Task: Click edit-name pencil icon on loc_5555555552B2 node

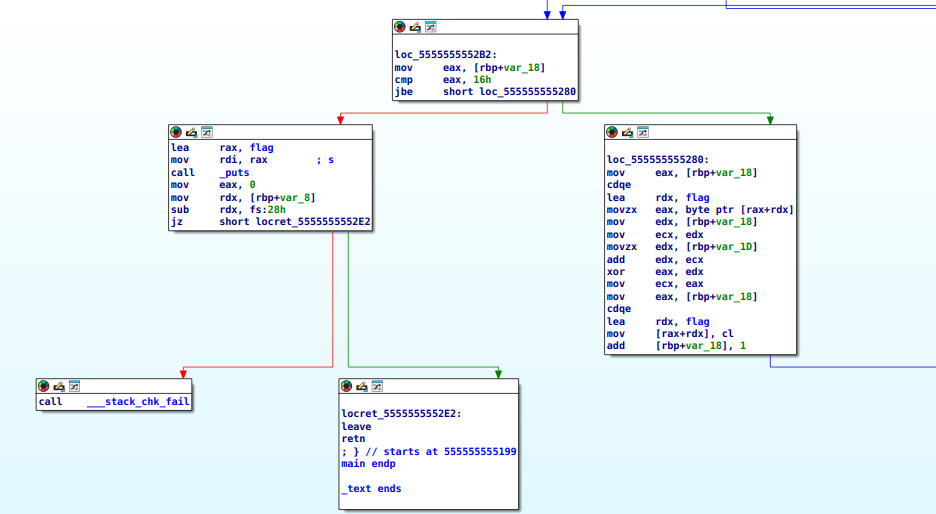Action: pyautogui.click(x=415, y=27)
